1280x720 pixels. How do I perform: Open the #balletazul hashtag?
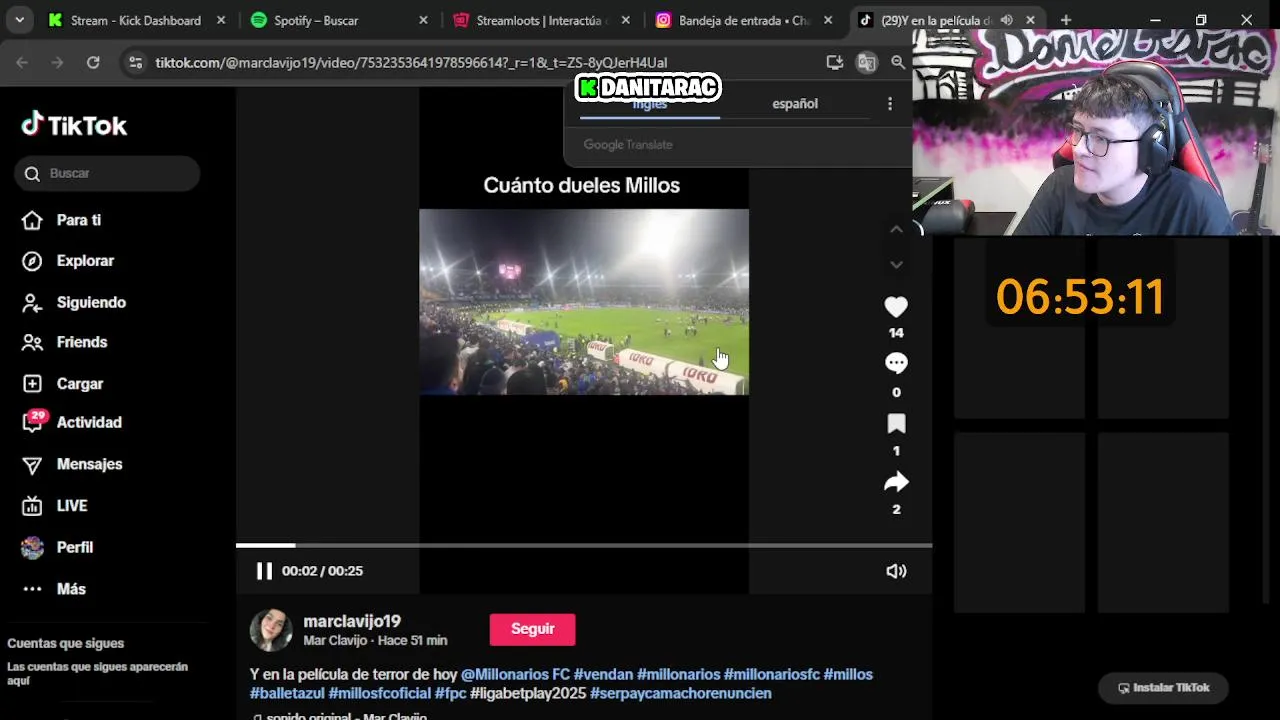[x=287, y=693]
